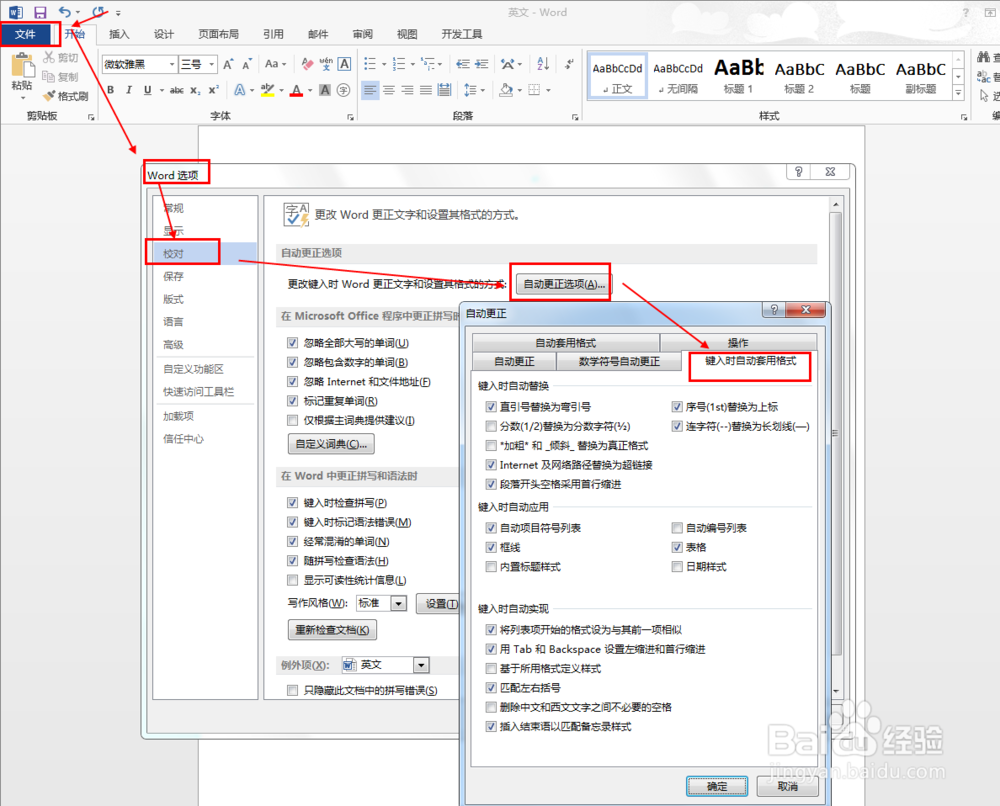Enable automatic numbered lists checkbox
The image size is (1000, 806).
pos(677,528)
